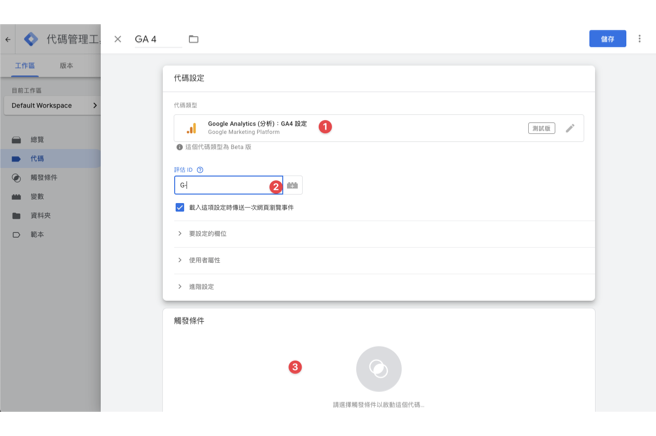Switch to the 版本 tab

pos(66,66)
